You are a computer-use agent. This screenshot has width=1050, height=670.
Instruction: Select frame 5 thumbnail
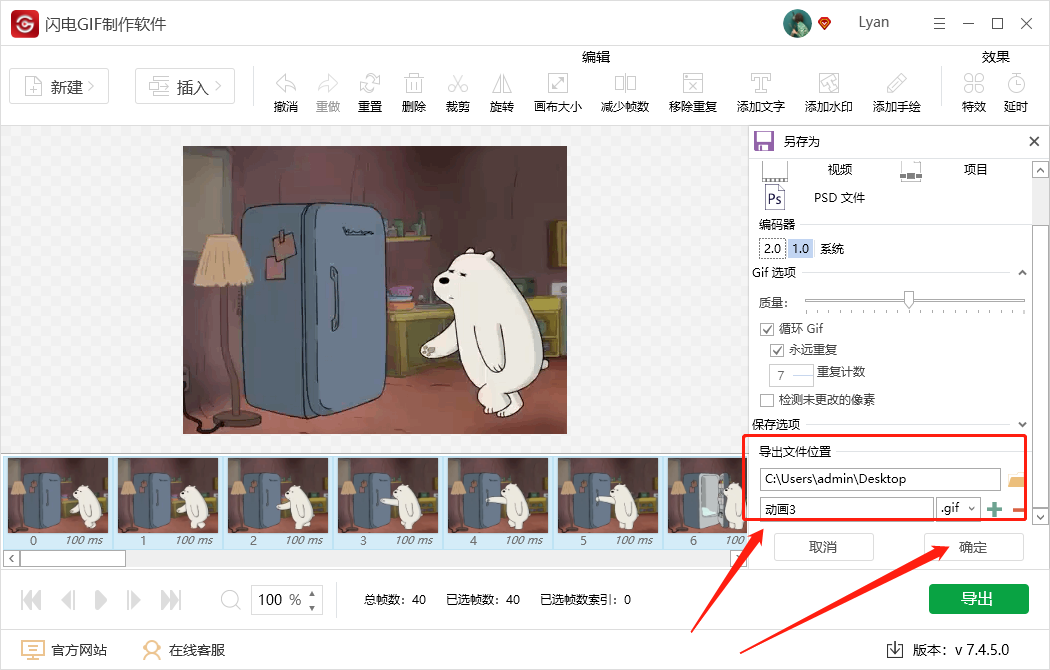point(608,495)
